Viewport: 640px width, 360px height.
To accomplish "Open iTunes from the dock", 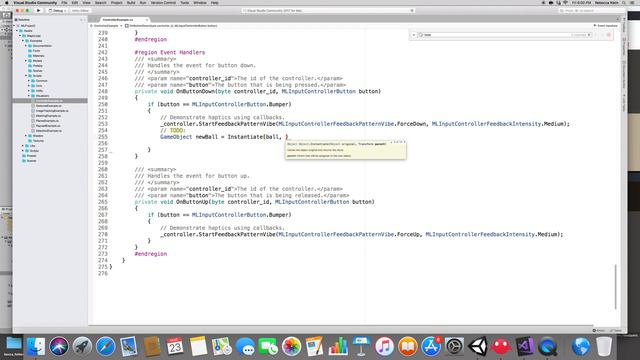I will pyautogui.click(x=384, y=347).
